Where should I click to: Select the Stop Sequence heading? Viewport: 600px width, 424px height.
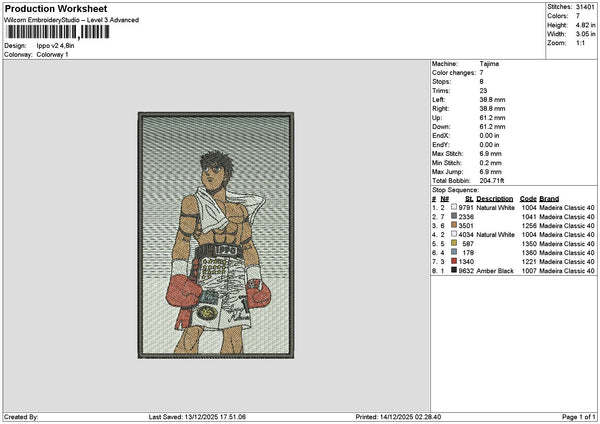click(455, 190)
